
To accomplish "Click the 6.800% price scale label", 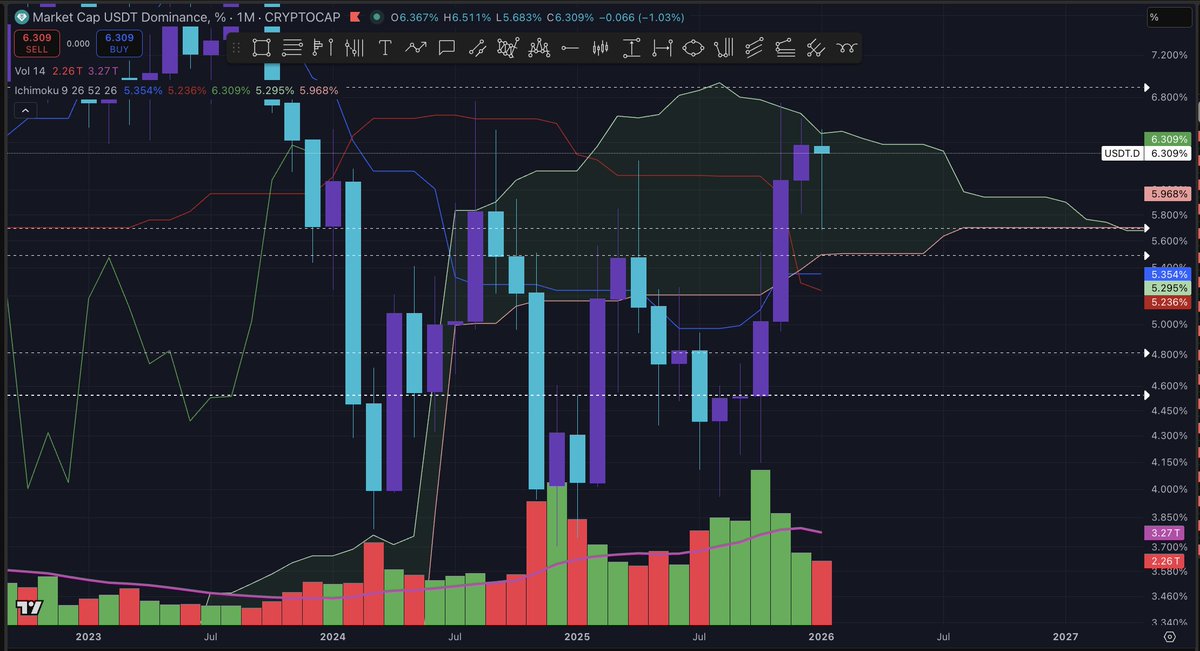I will pos(1169,98).
